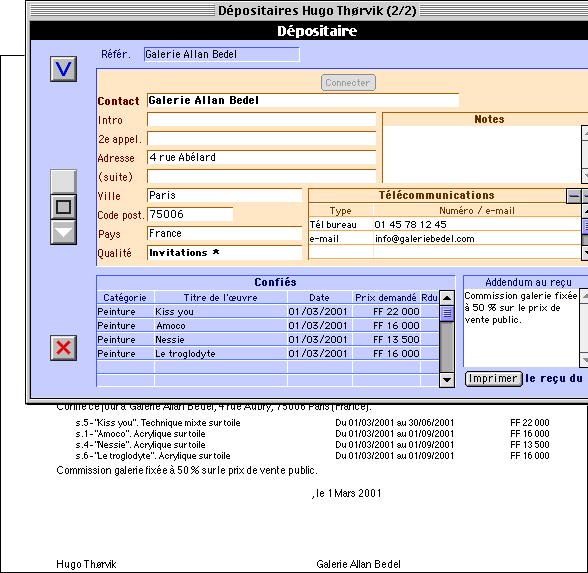Click inside the Notes text area

(482, 154)
